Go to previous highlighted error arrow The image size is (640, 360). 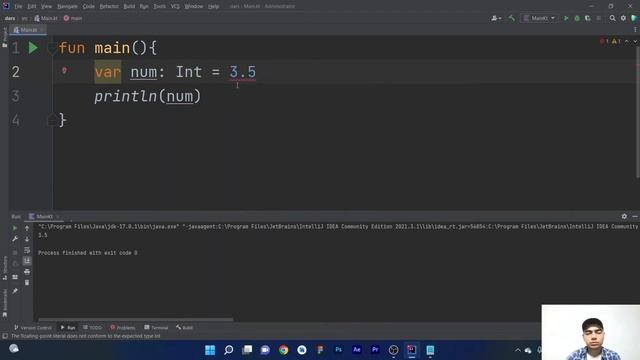tap(627, 41)
